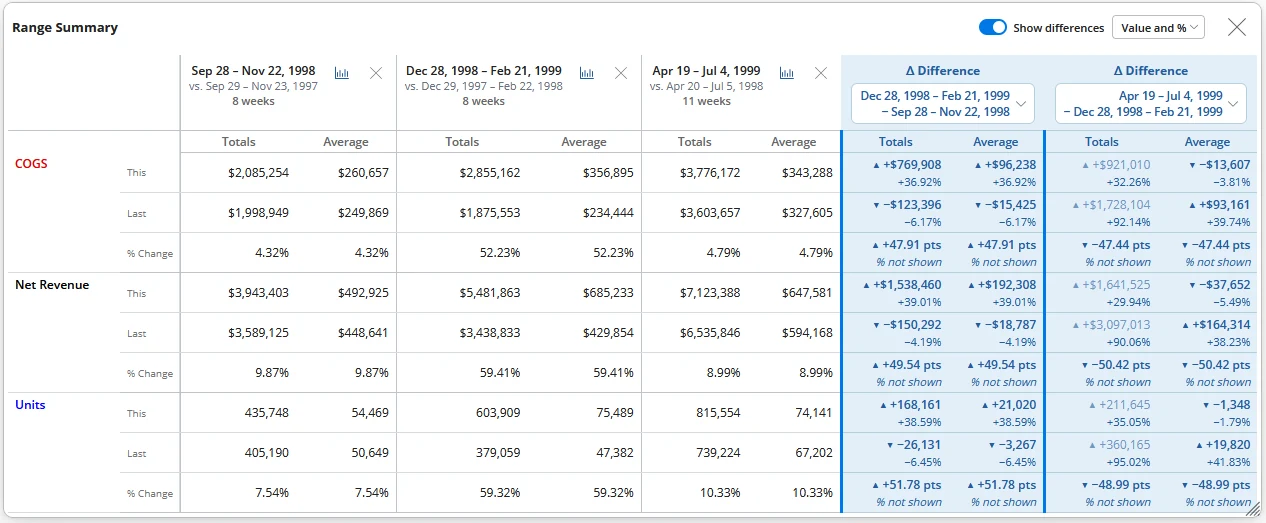The height and width of the screenshot is (523, 1266).
Task: Click the +19,820 units difference
Action: tap(1228, 445)
